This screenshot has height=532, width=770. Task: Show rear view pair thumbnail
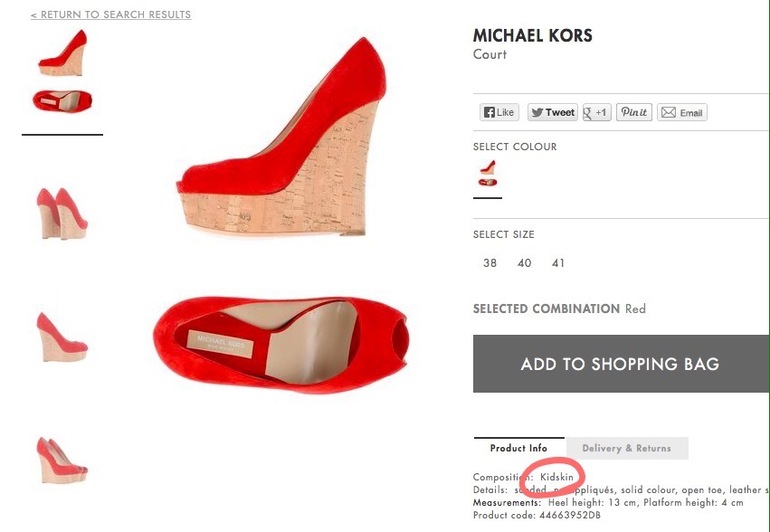click(61, 212)
